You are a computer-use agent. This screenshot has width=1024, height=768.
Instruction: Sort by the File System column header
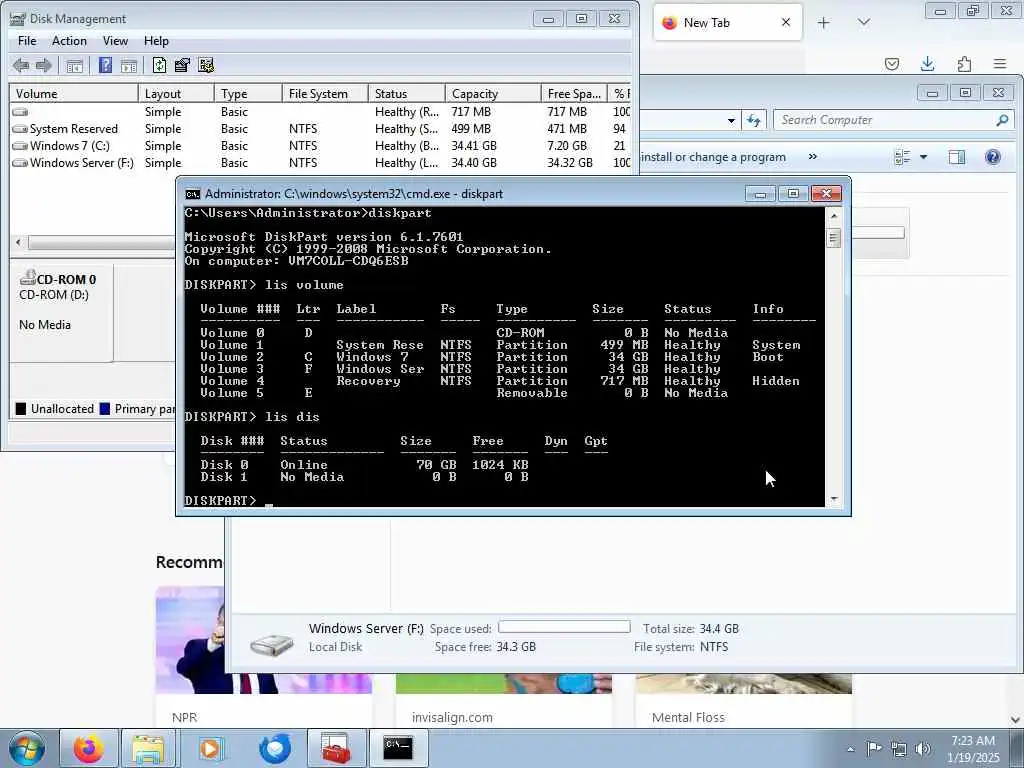(x=325, y=93)
